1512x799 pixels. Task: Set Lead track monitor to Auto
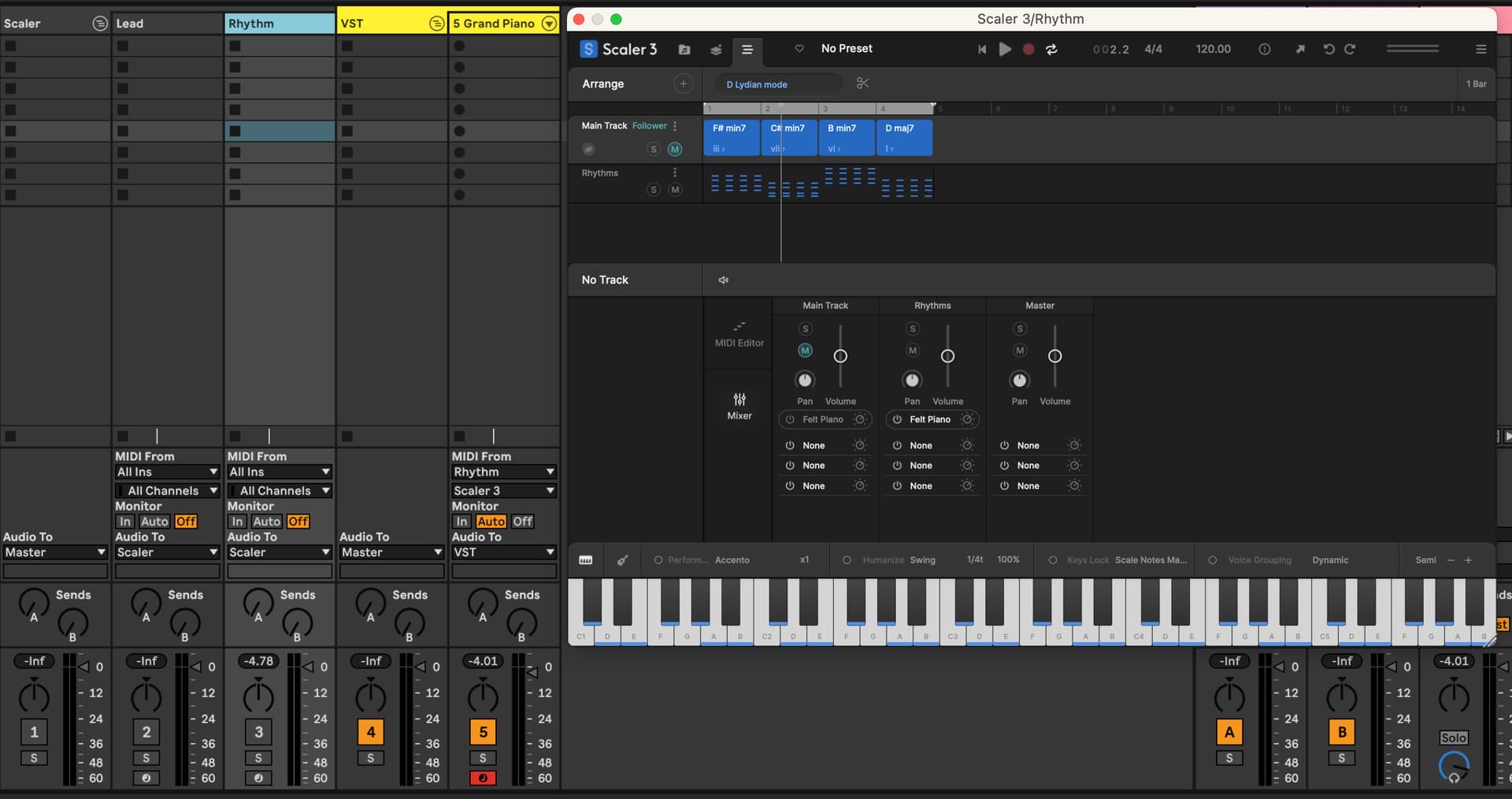pyautogui.click(x=154, y=522)
